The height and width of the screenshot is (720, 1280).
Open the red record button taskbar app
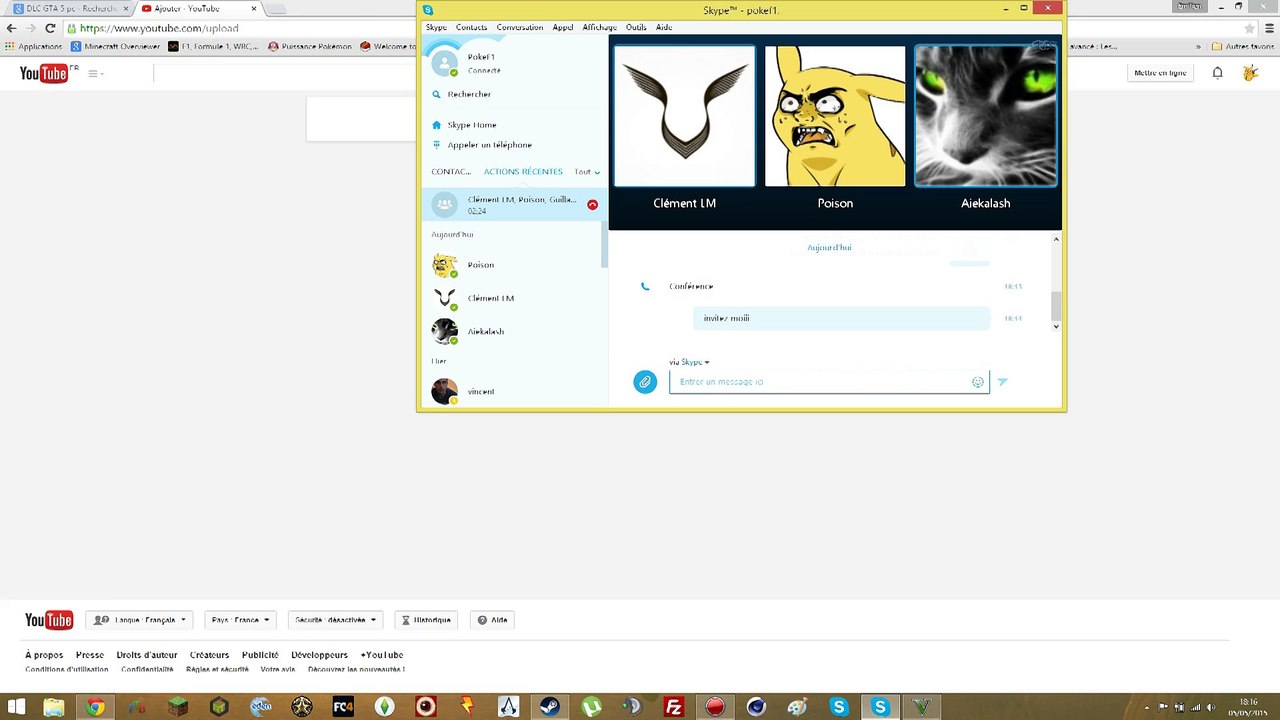715,707
